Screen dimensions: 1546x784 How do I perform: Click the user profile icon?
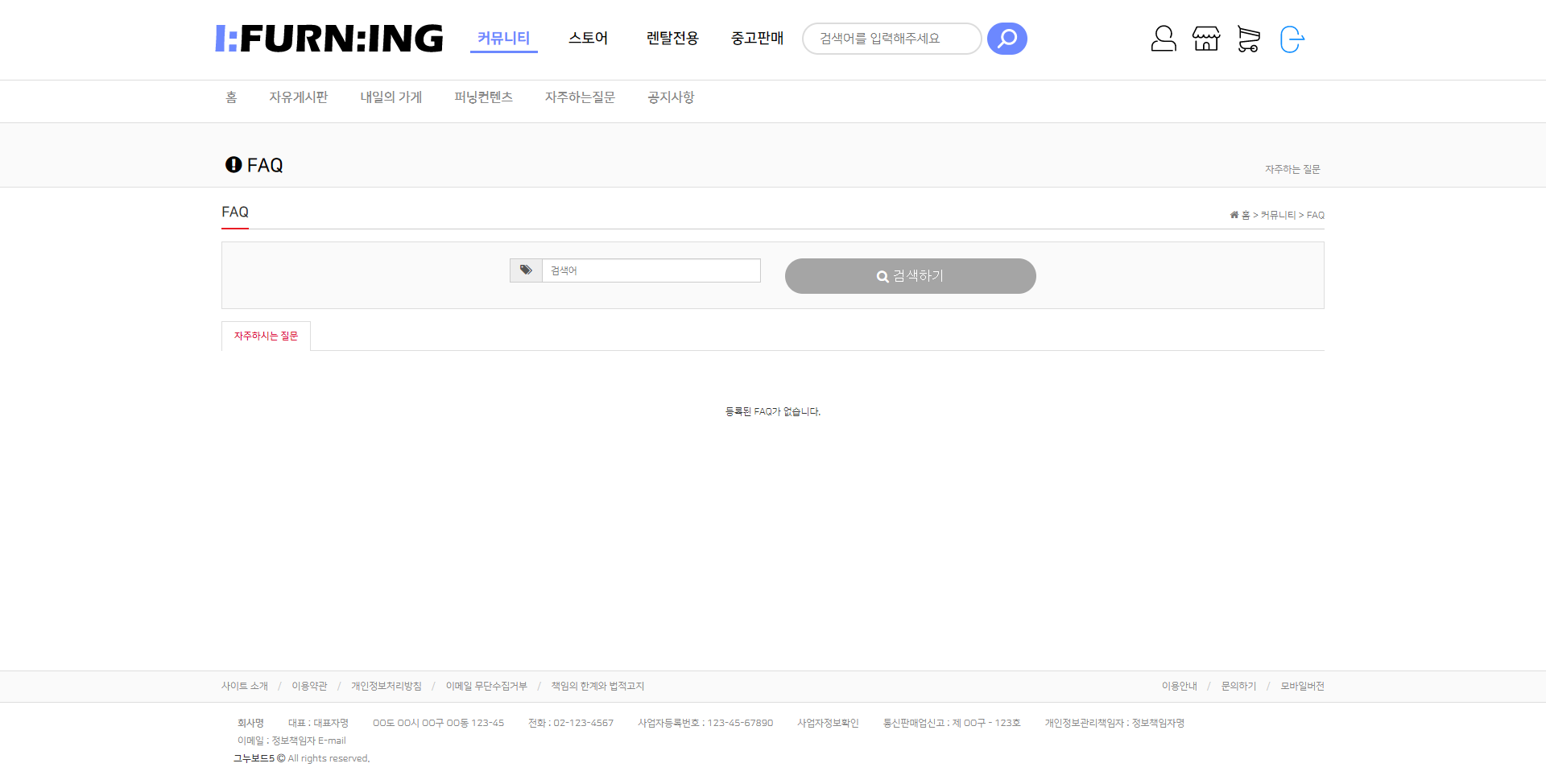(x=1163, y=39)
